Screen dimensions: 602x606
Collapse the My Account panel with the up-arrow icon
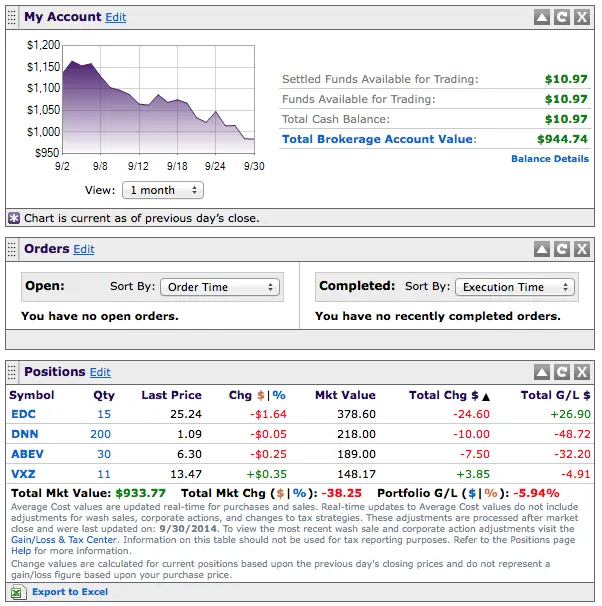pos(542,17)
